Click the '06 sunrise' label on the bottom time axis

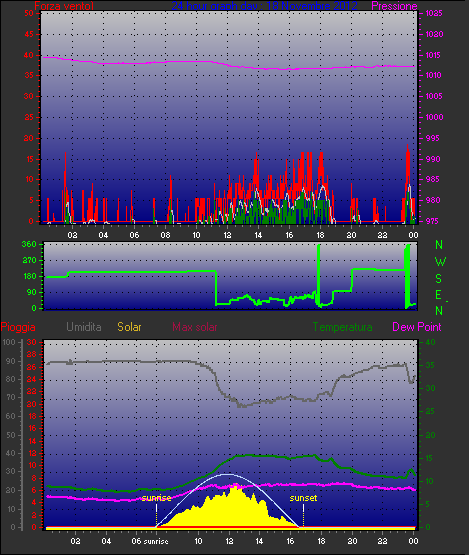[150, 542]
